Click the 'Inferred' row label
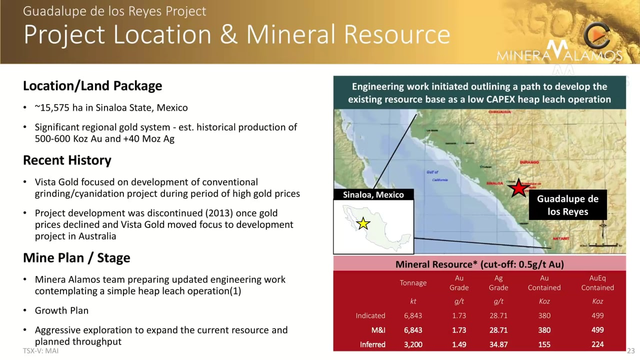The width and height of the screenshot is (640, 360). 372,344
